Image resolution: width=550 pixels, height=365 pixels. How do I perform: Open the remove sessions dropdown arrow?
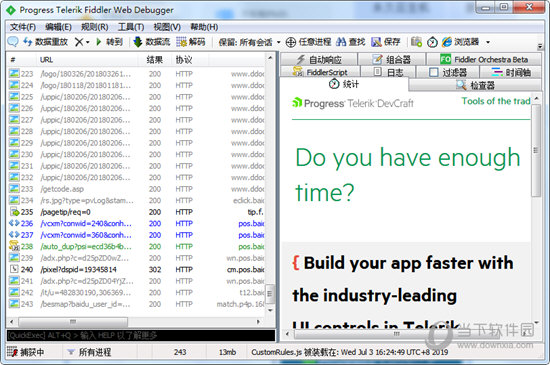(x=88, y=42)
